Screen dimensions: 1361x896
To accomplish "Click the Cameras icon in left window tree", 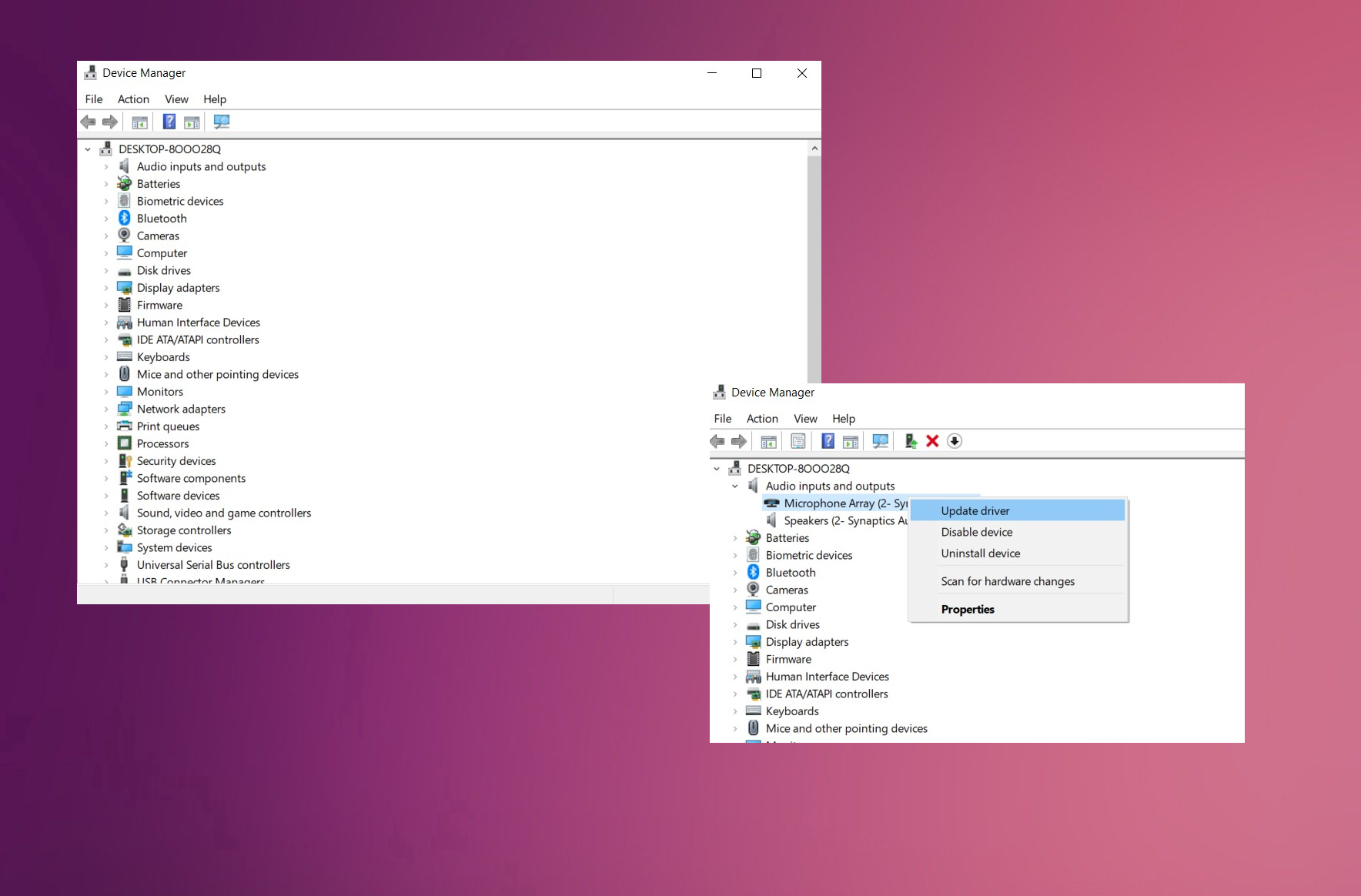I will 125,236.
